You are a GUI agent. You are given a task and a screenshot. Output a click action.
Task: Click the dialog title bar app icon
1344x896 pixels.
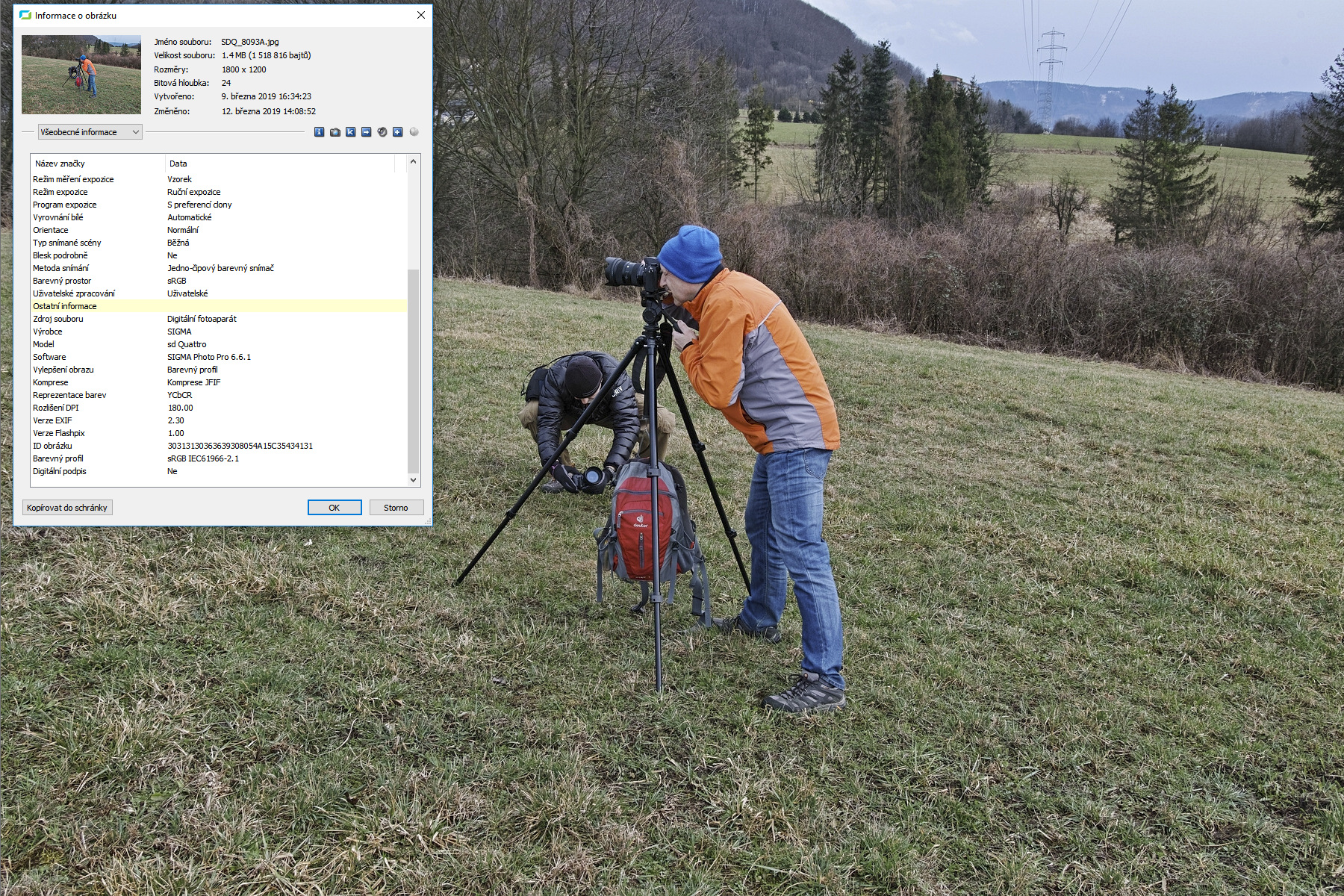(x=25, y=15)
